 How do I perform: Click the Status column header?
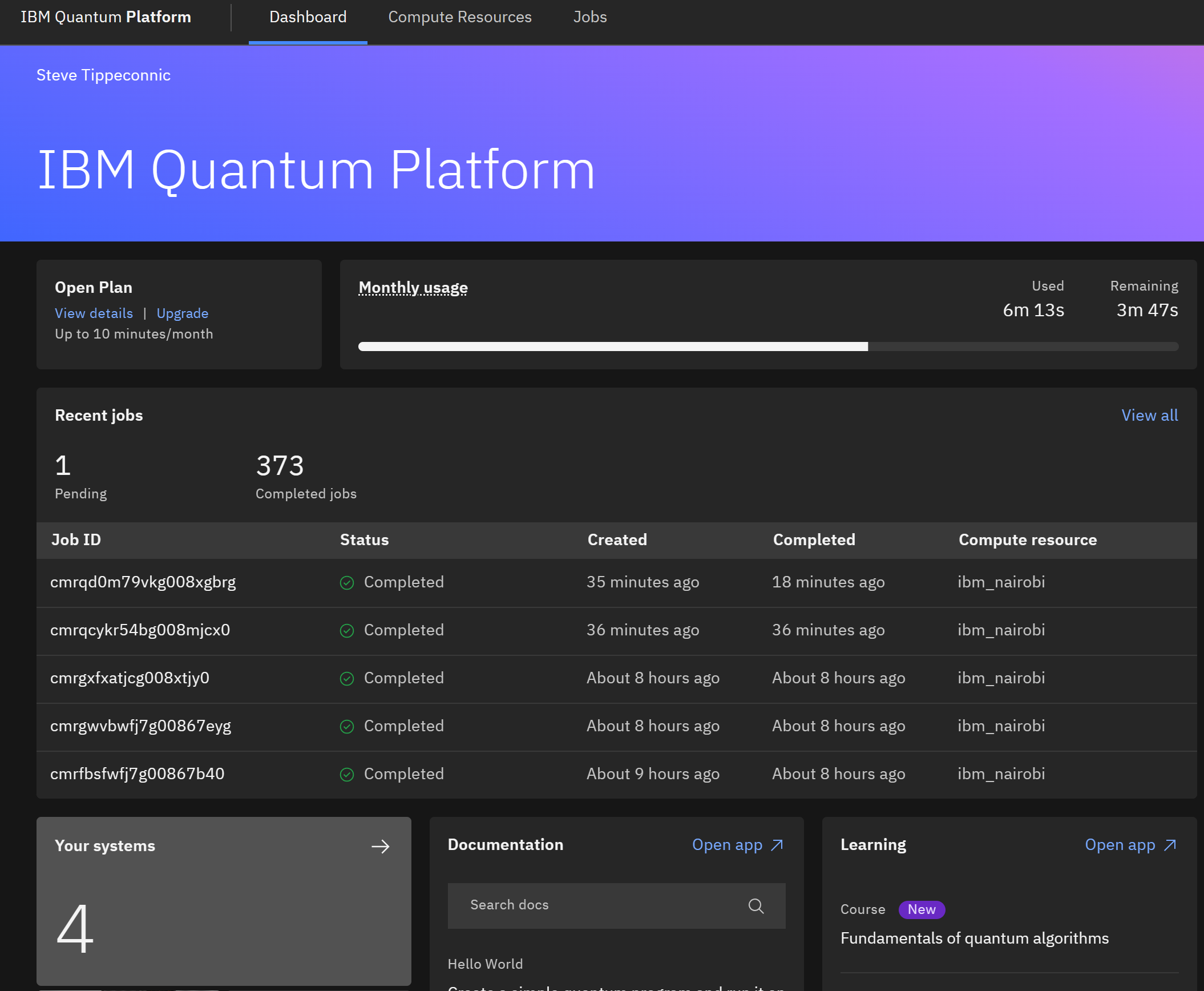coord(364,539)
